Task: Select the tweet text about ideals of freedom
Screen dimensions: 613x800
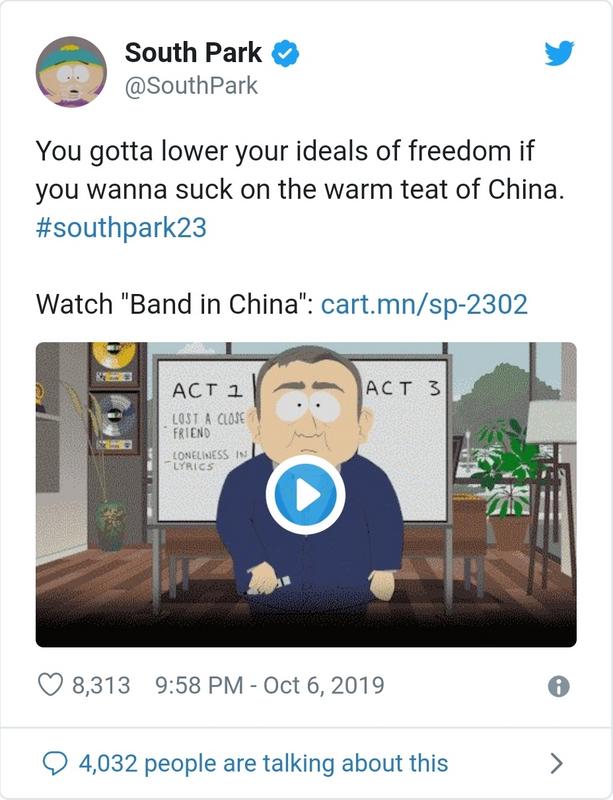Action: (300, 170)
